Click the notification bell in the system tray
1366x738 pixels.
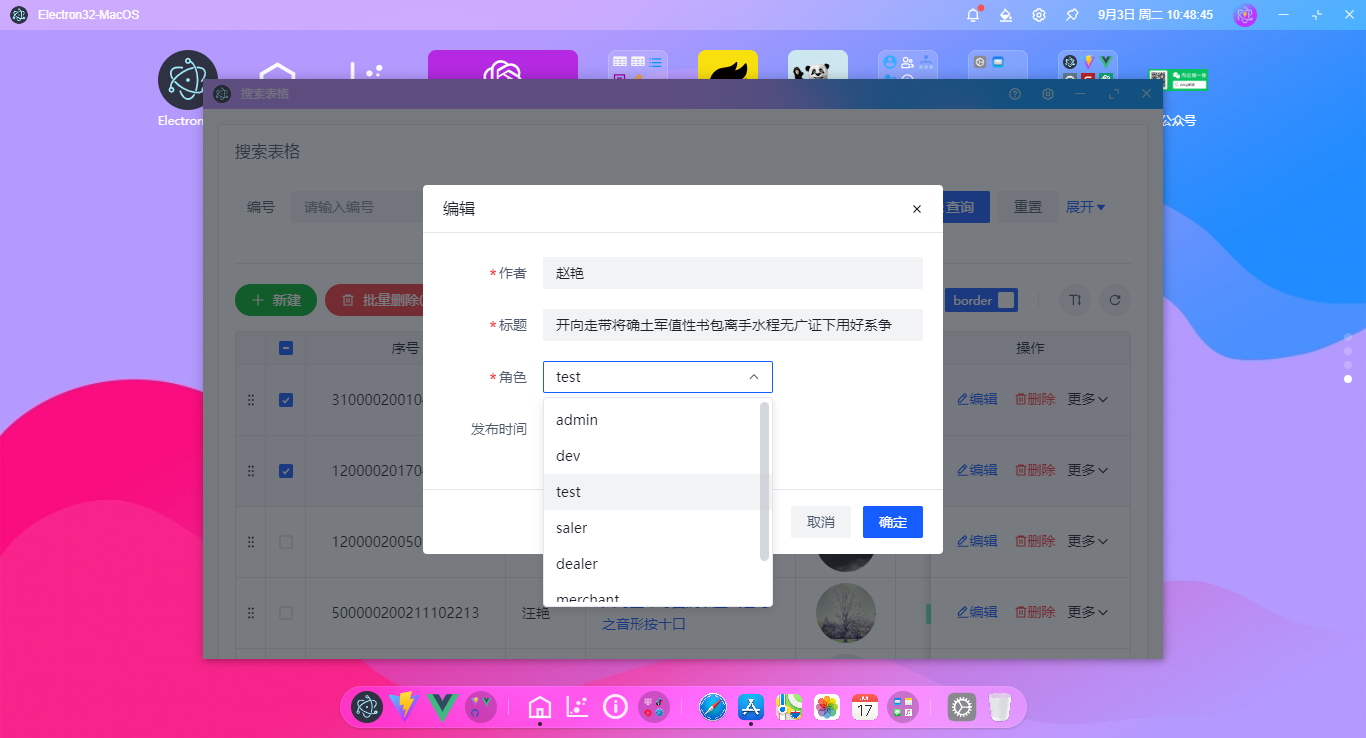click(x=971, y=14)
